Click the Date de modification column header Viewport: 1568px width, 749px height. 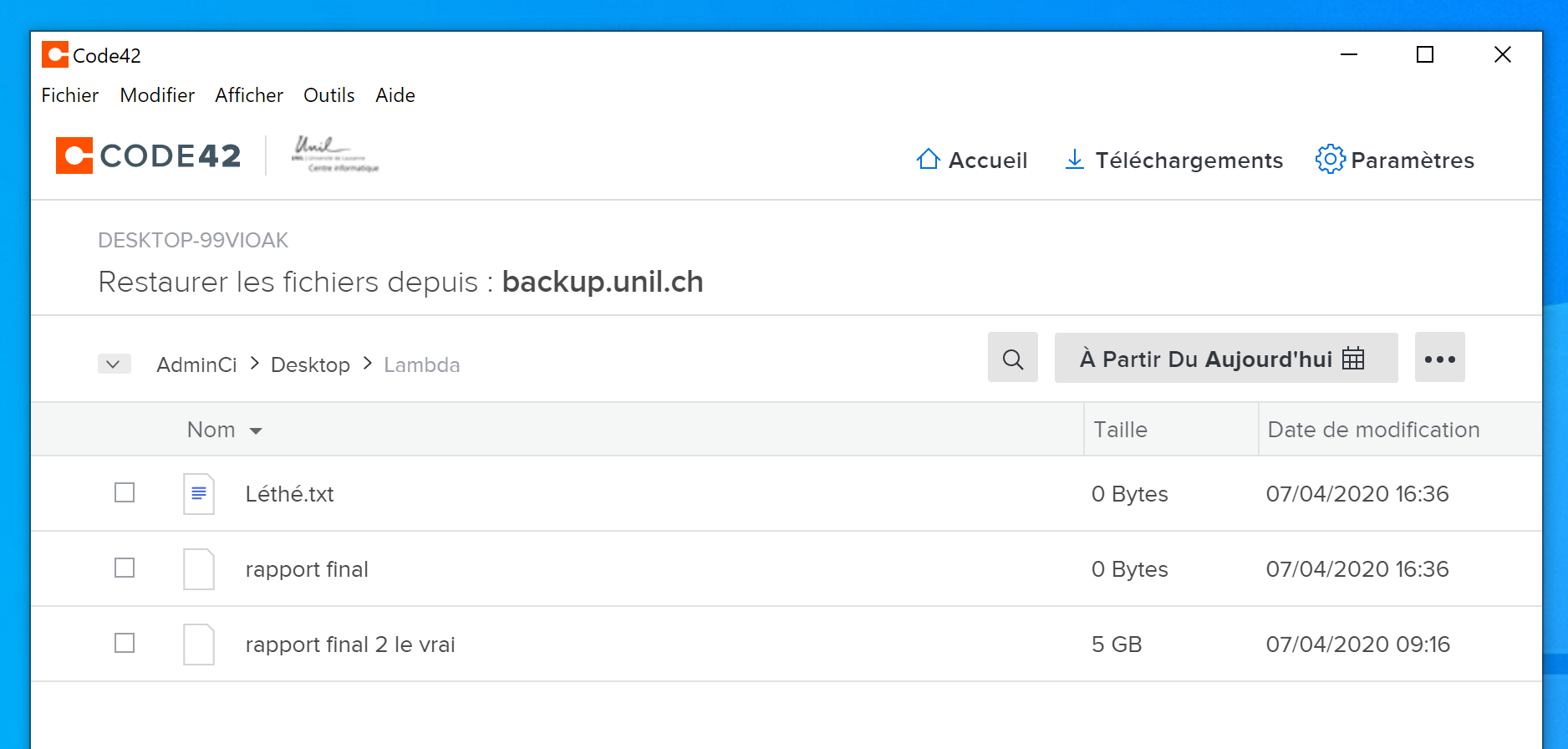[1373, 430]
